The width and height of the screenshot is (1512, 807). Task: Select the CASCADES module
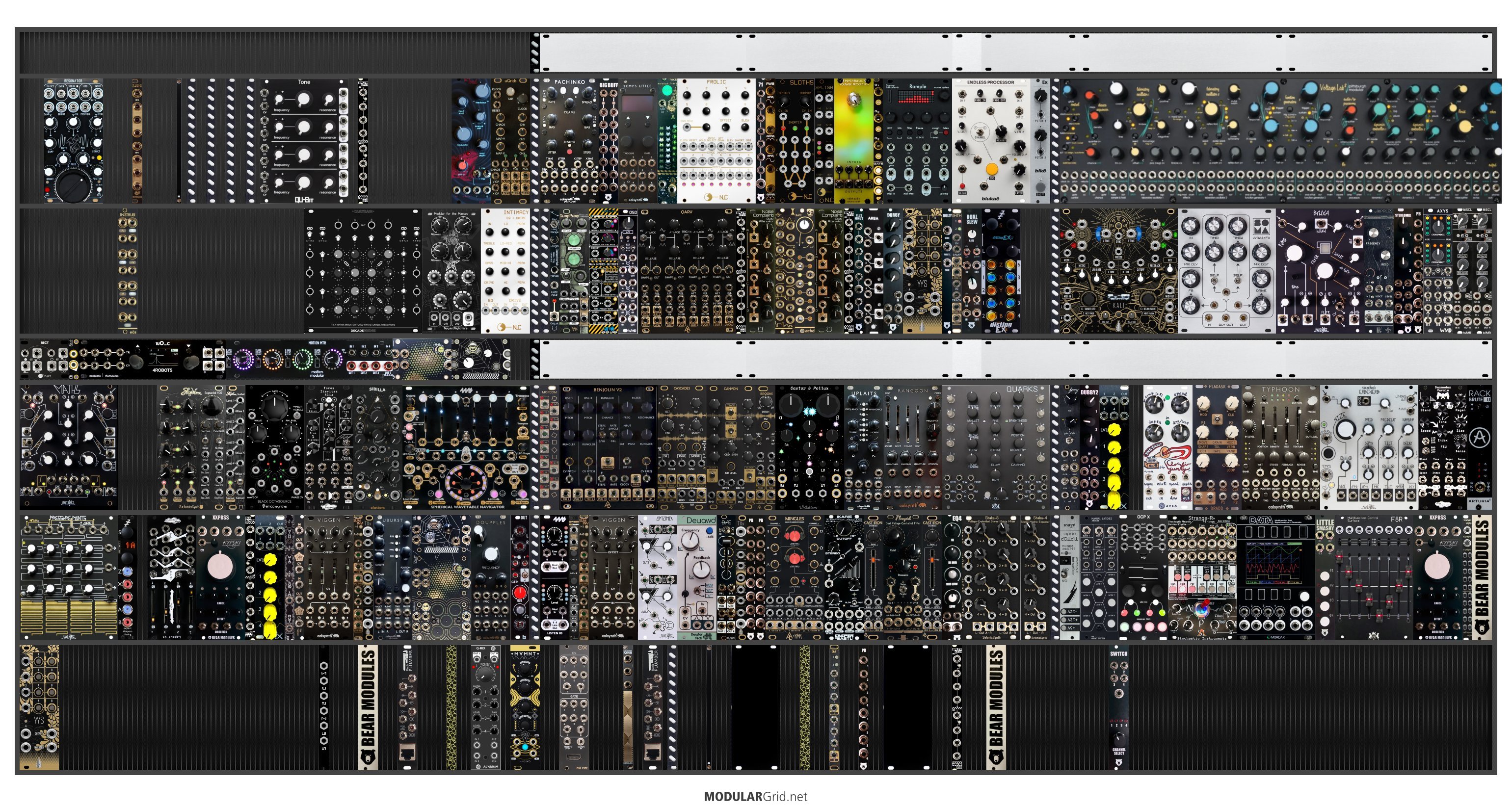coord(682,447)
